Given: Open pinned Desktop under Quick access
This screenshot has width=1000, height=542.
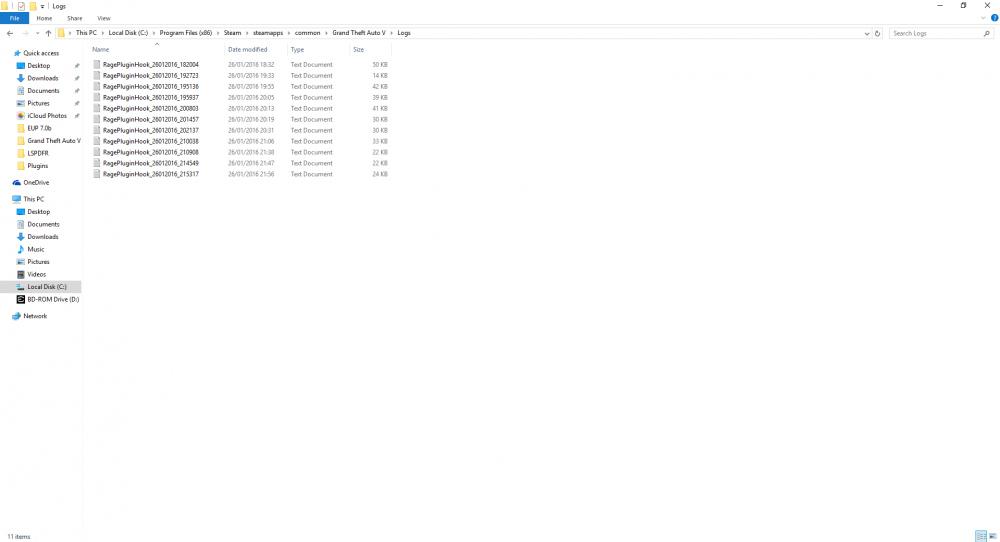Looking at the screenshot, I should (38, 66).
